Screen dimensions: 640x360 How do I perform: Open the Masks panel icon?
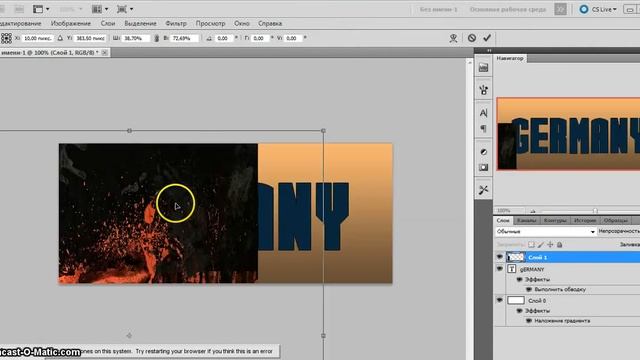483,167
